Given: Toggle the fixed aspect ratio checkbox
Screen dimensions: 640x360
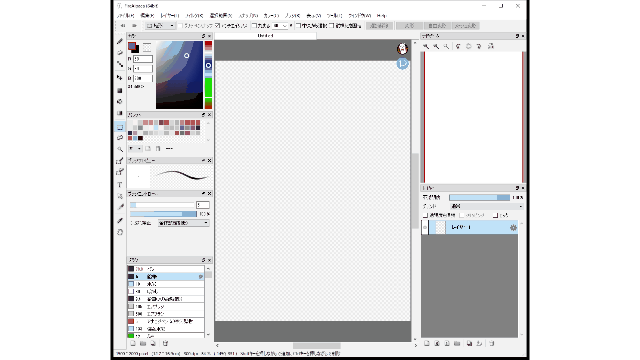Looking at the screenshot, I should pyautogui.click(x=331, y=26).
